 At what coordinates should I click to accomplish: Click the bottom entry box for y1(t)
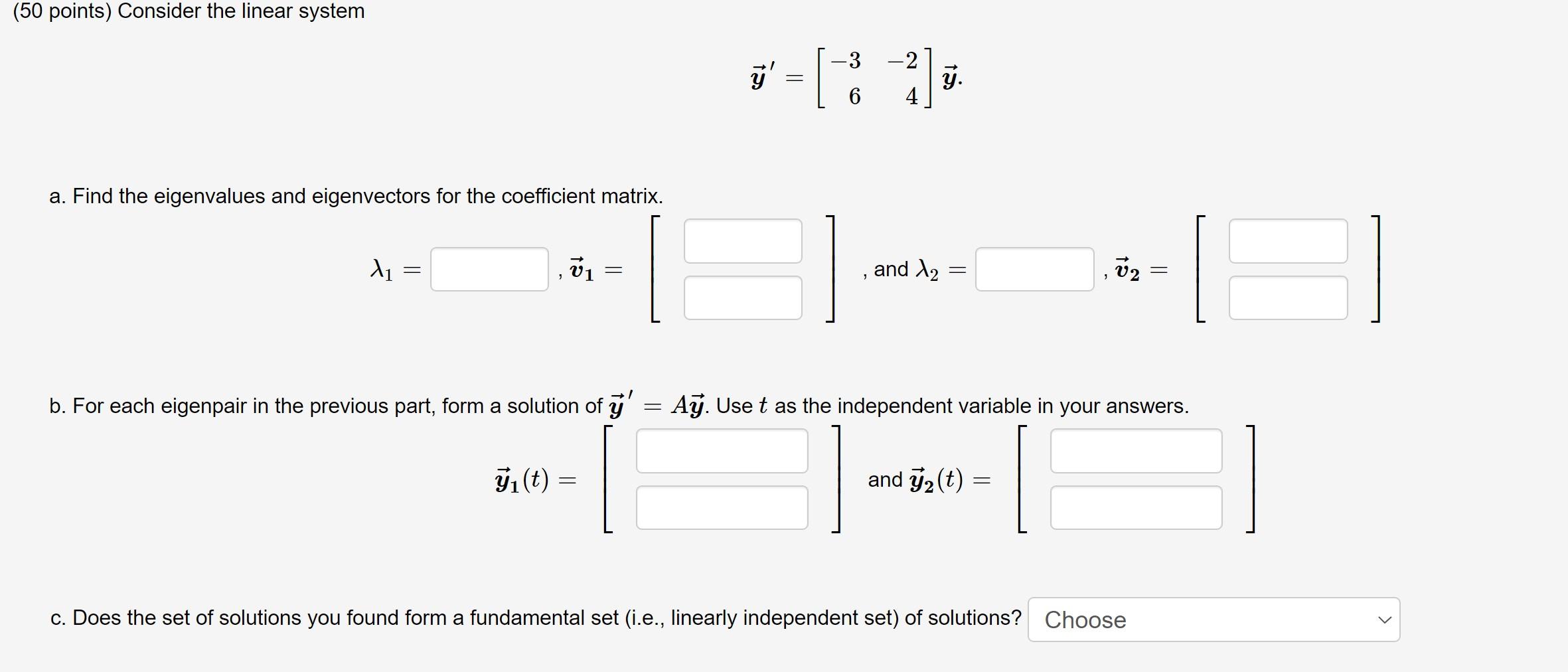tap(722, 508)
